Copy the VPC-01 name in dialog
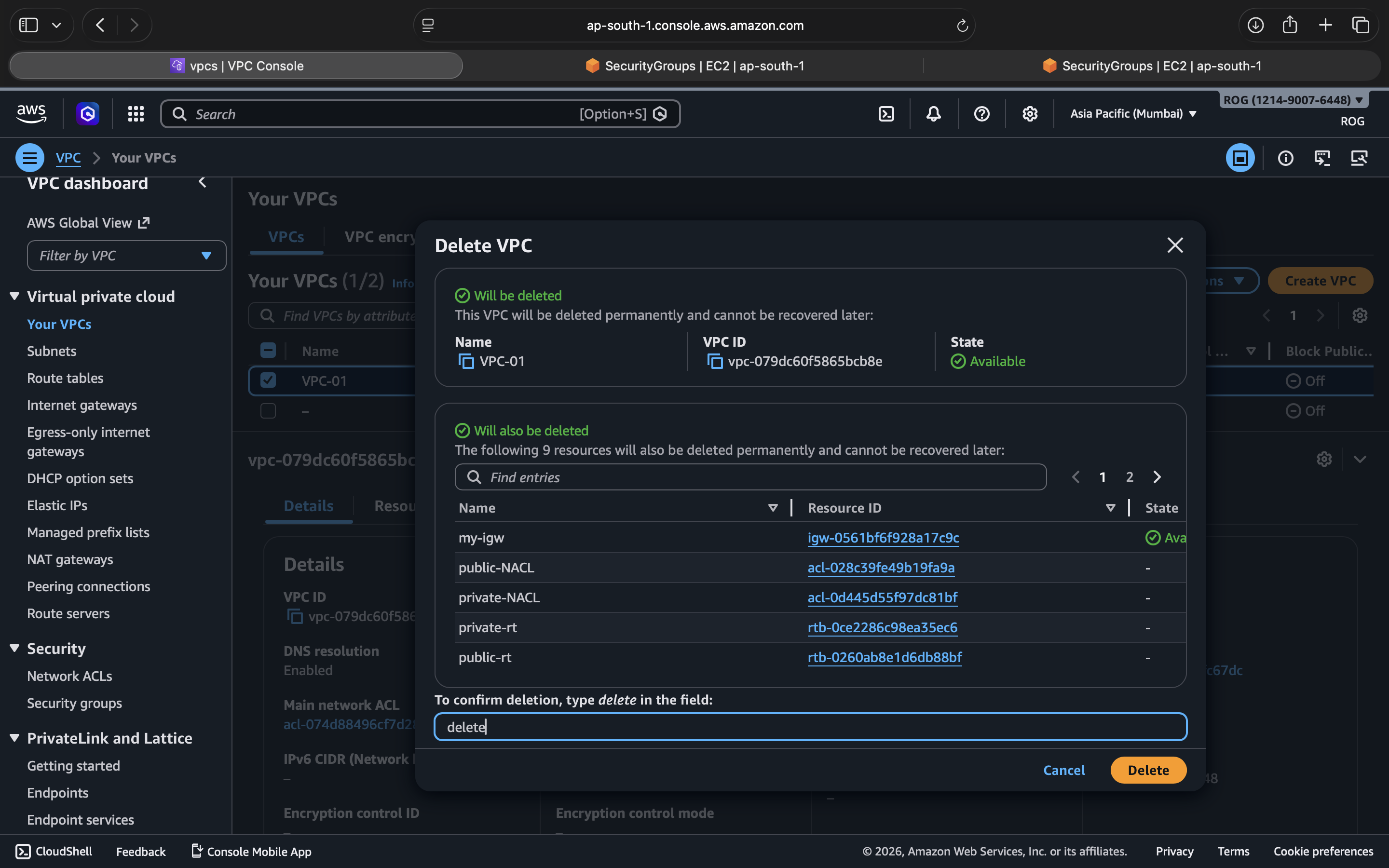 click(x=466, y=362)
